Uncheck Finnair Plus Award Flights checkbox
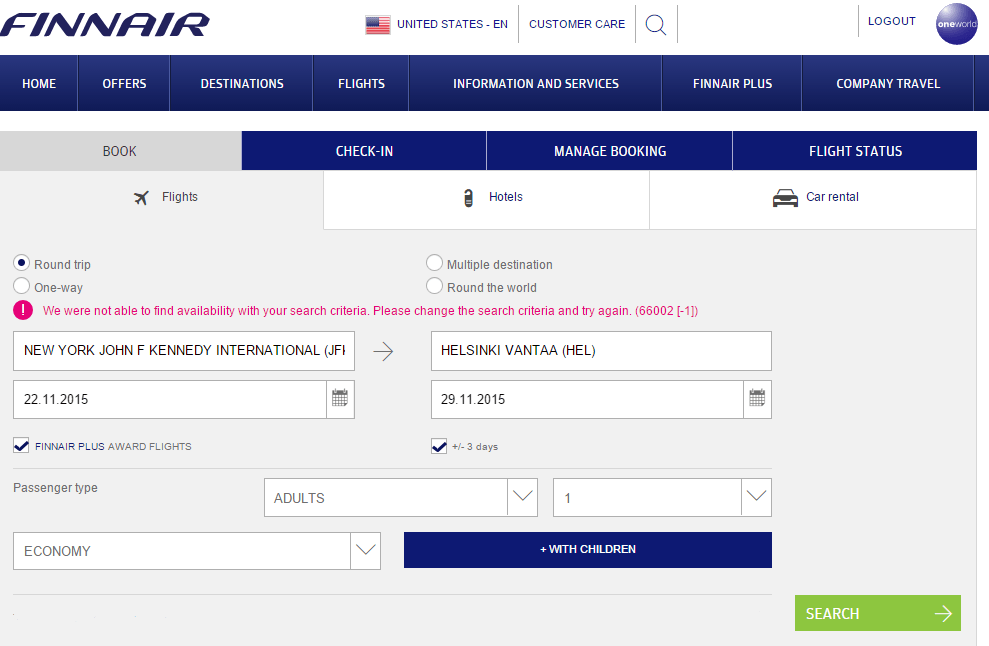Screen dimensions: 989x646 pyautogui.click(x=21, y=446)
